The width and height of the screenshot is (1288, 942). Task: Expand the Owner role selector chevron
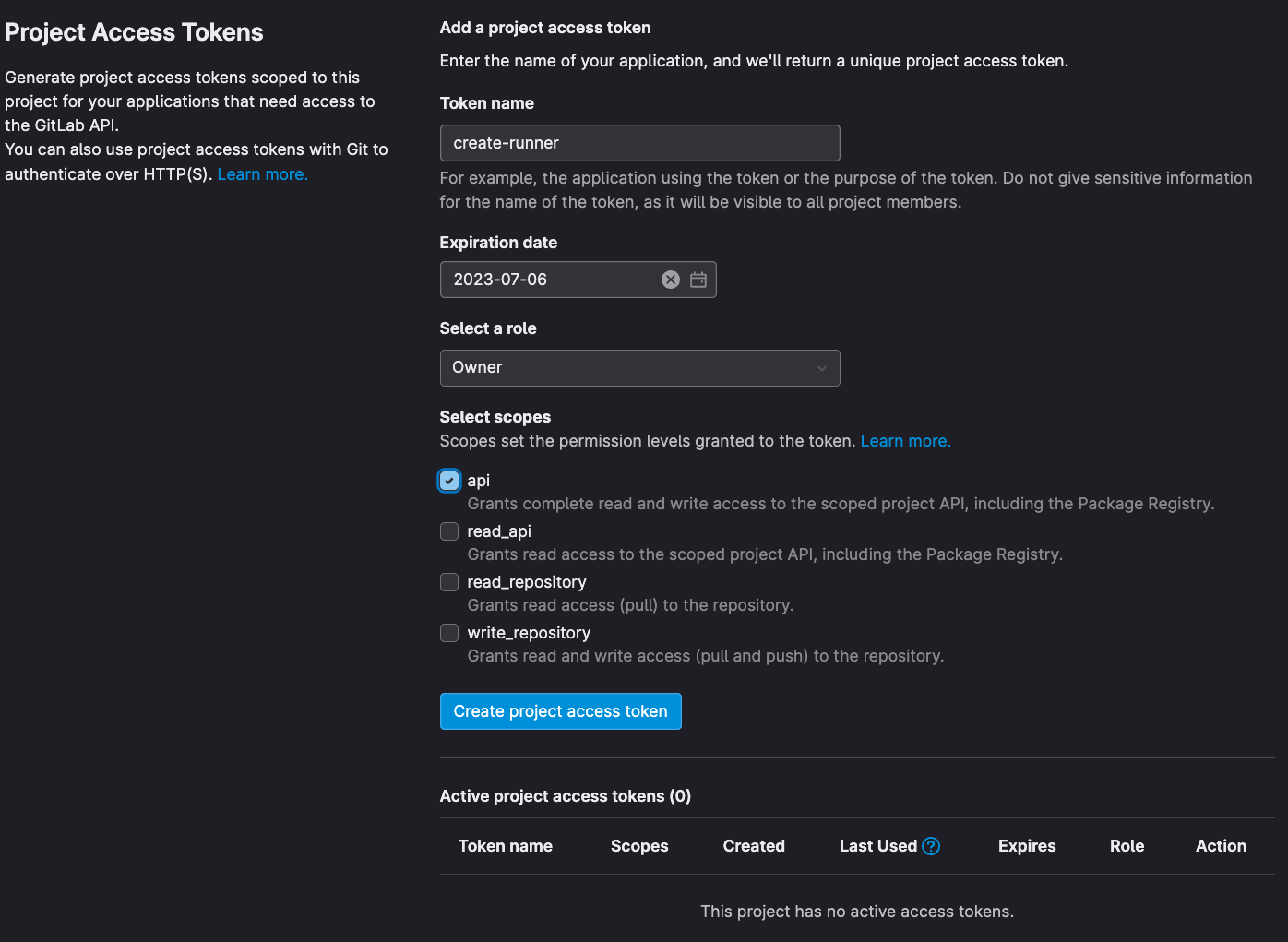(821, 367)
